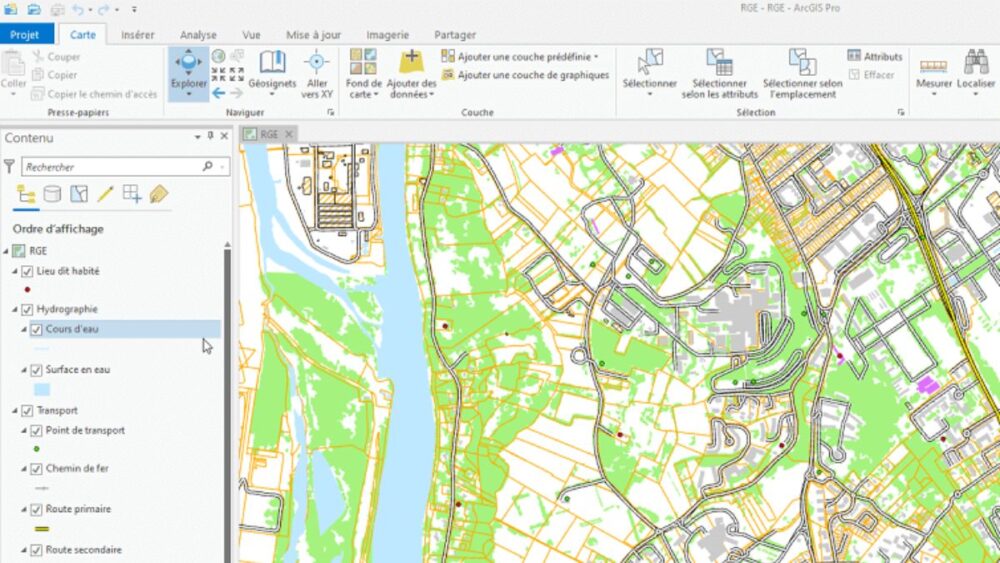This screenshot has width=1000, height=563.
Task: Uncheck the Hydrographie group layer
Action: (27, 310)
